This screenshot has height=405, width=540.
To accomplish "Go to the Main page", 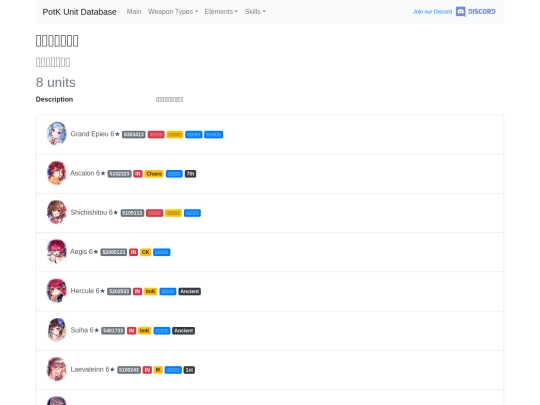I will [x=134, y=12].
